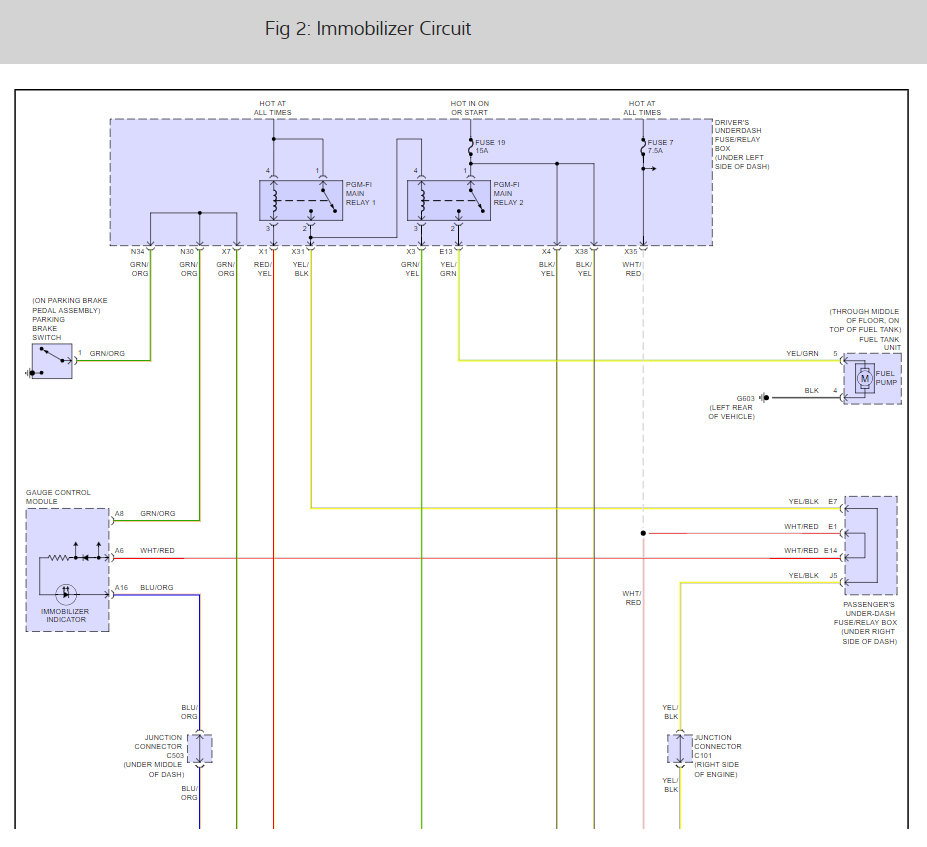
Task: Click connector pin label X31
Action: (x=298, y=252)
